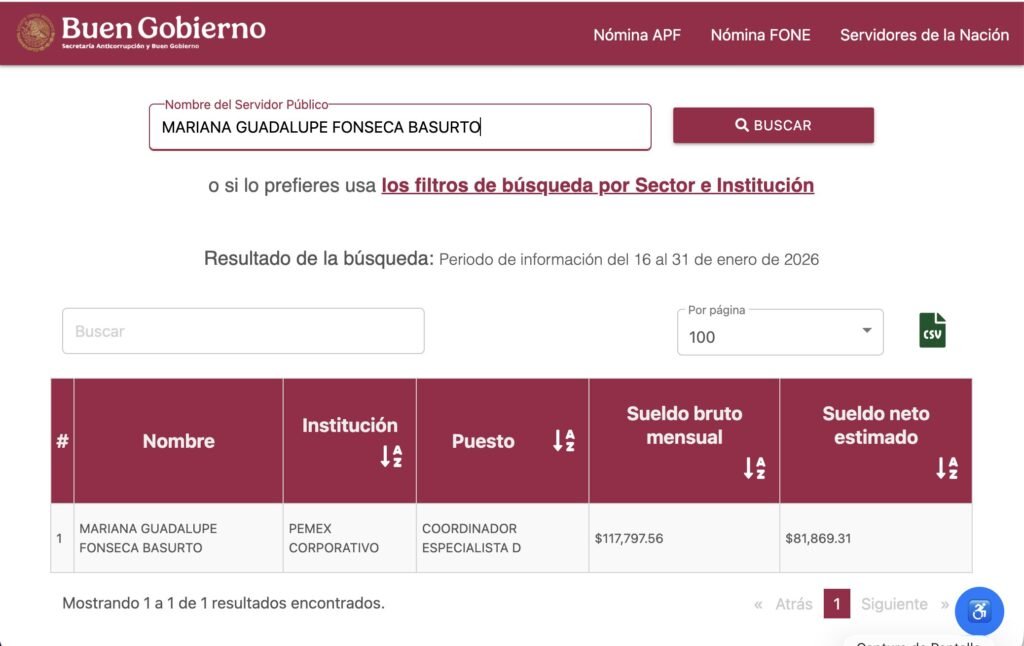Select page 1 in pagination
This screenshot has width=1024, height=646.
[x=837, y=604]
